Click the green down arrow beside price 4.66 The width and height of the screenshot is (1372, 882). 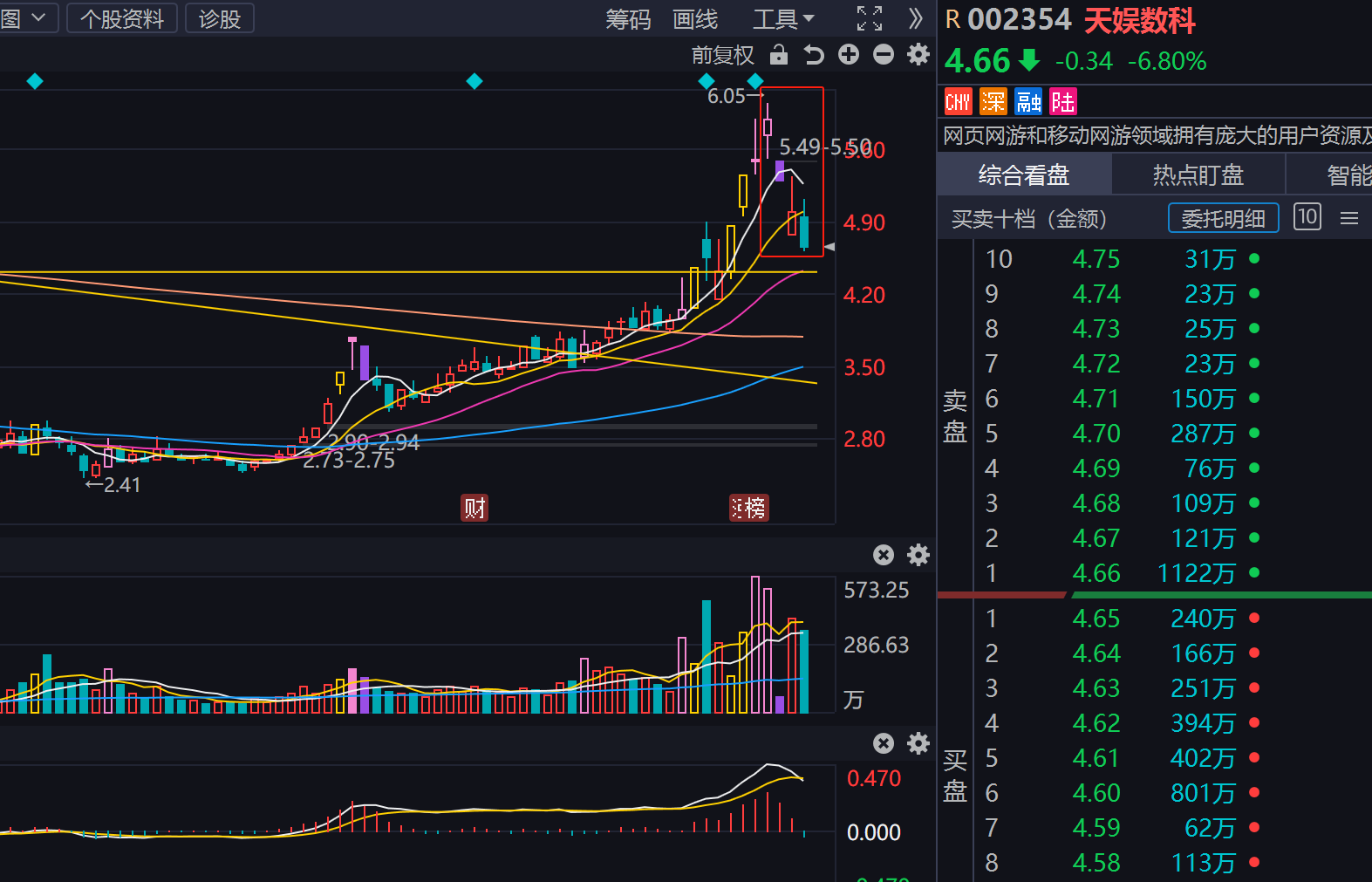[1030, 61]
